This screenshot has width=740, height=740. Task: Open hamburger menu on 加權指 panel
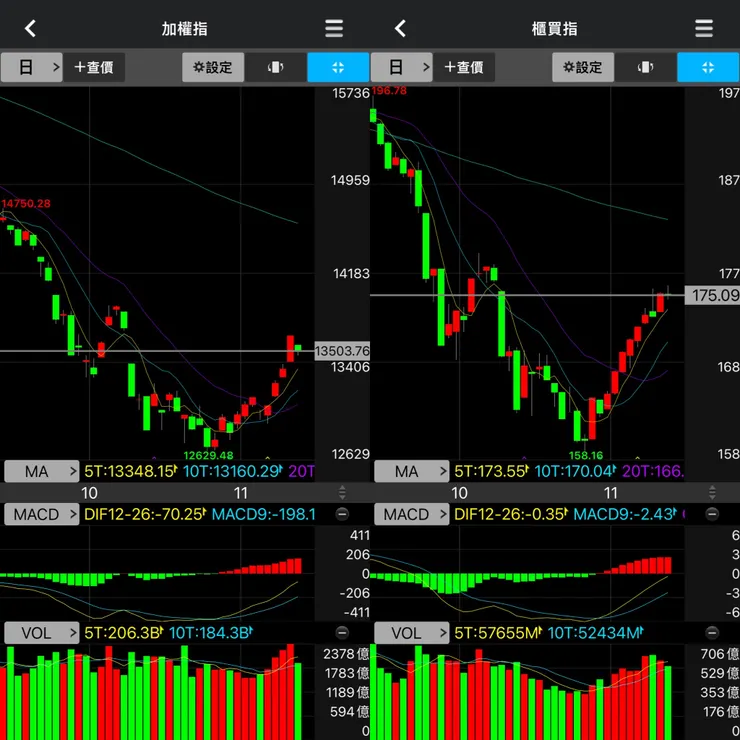pyautogui.click(x=334, y=28)
